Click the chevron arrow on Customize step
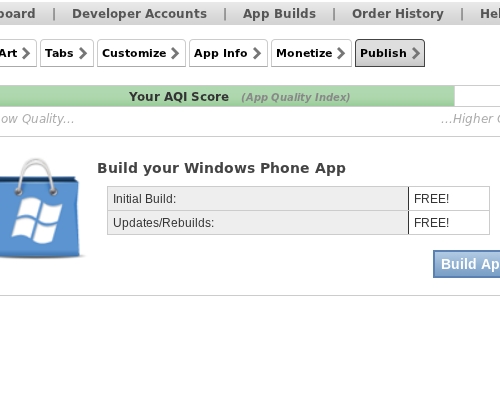Viewport: 500px width, 400px height. click(175, 53)
